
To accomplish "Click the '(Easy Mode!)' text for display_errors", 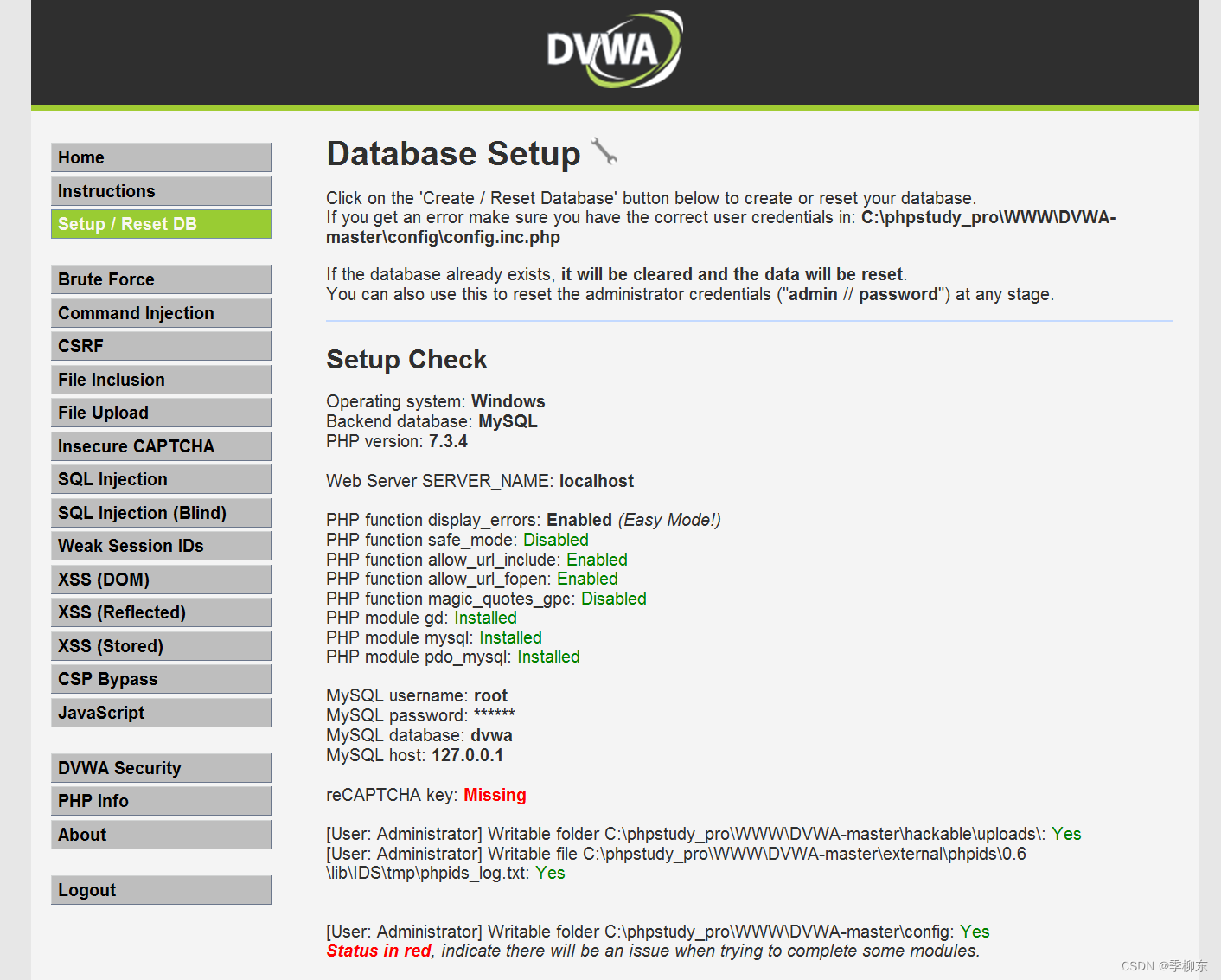I will tap(669, 520).
